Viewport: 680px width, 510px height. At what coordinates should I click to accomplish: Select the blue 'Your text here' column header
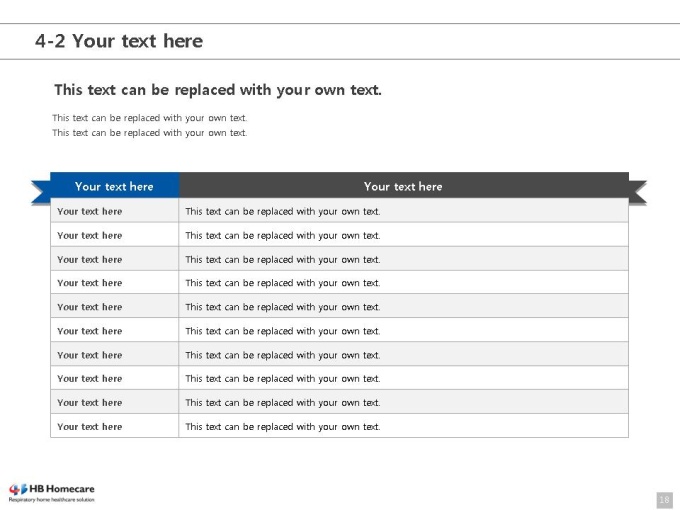click(x=114, y=185)
